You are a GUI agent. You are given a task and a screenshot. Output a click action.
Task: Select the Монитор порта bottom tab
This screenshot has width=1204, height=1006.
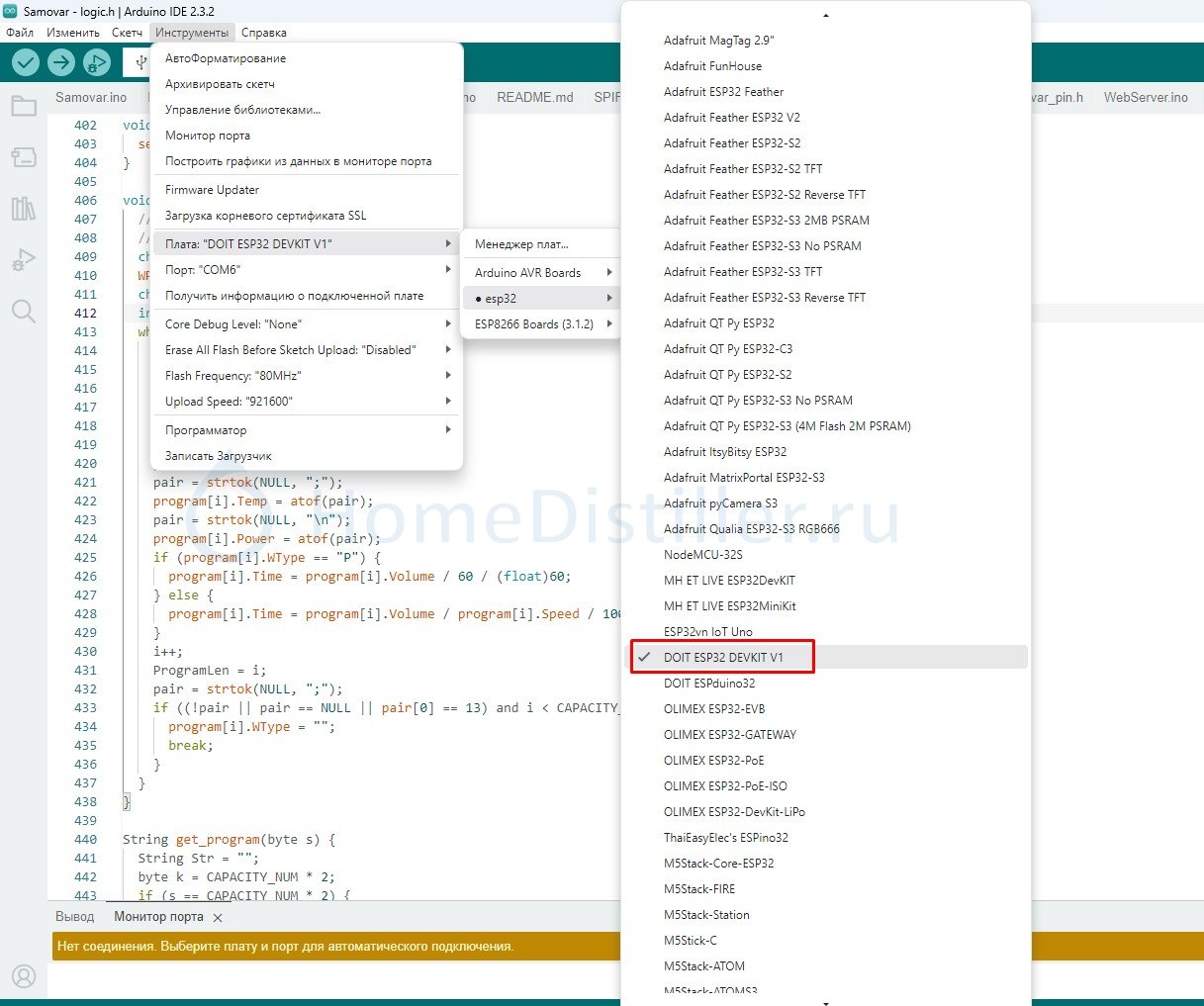pyautogui.click(x=158, y=917)
